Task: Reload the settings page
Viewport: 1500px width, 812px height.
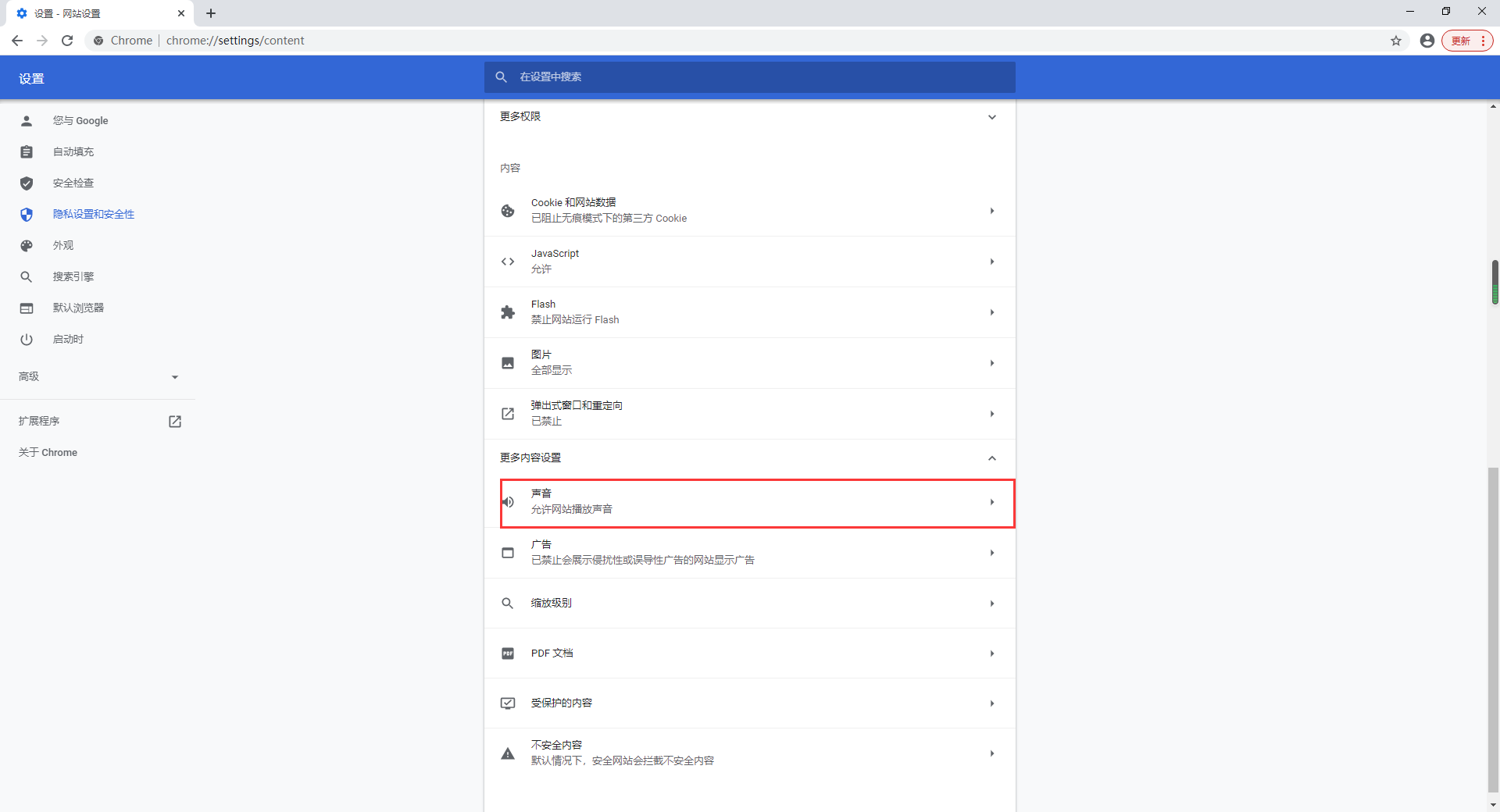Action: pyautogui.click(x=67, y=41)
